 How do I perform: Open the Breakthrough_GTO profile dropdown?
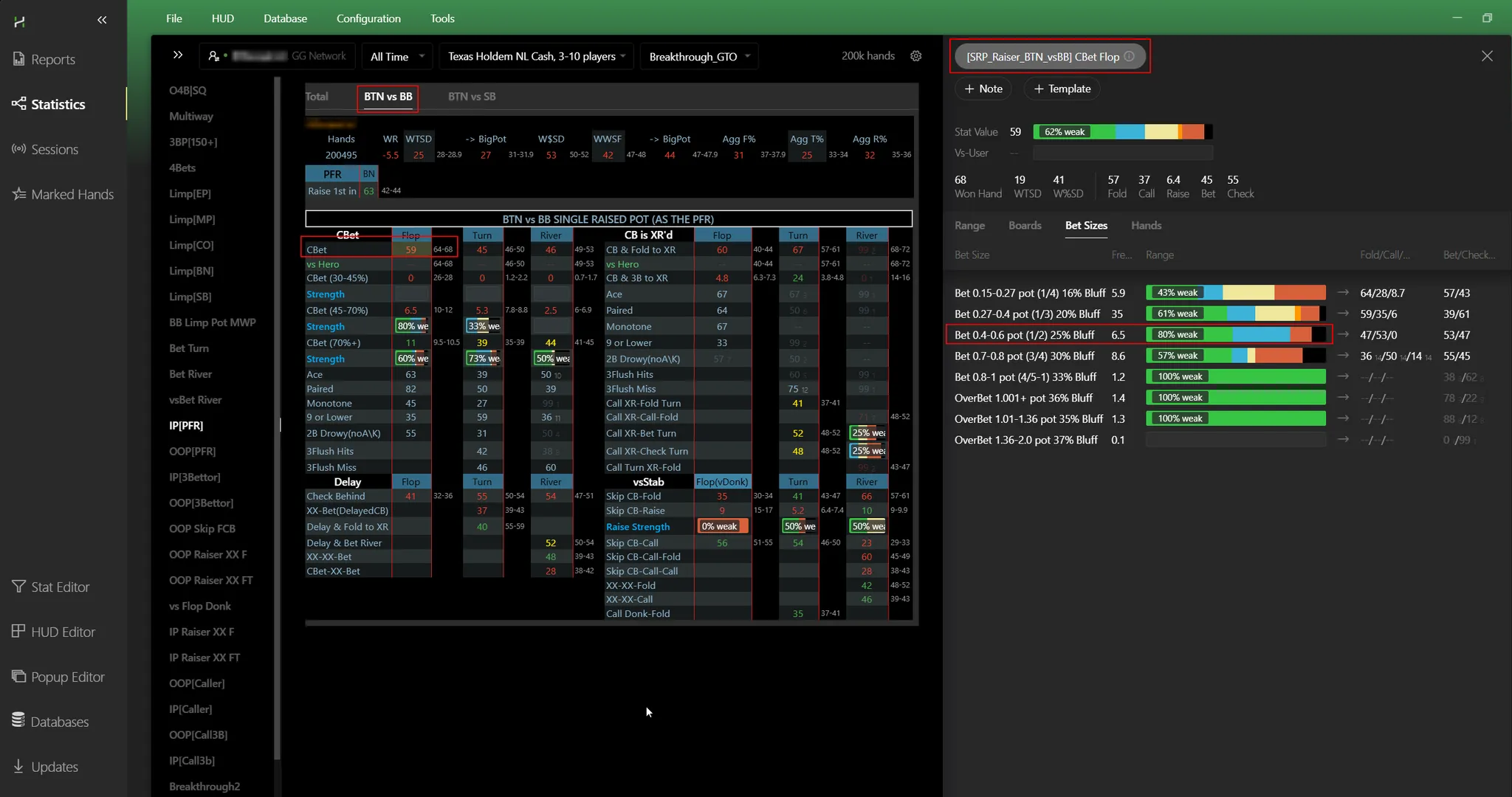[698, 57]
